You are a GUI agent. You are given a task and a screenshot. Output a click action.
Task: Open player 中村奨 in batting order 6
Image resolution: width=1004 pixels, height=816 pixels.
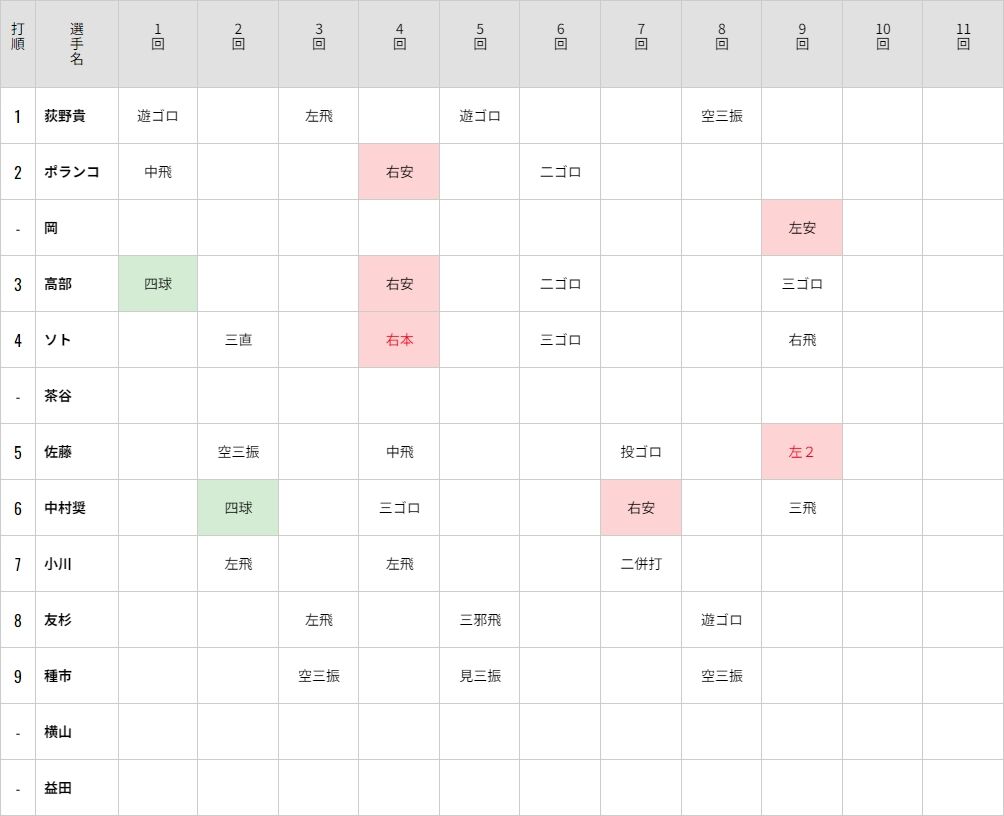tap(65, 508)
